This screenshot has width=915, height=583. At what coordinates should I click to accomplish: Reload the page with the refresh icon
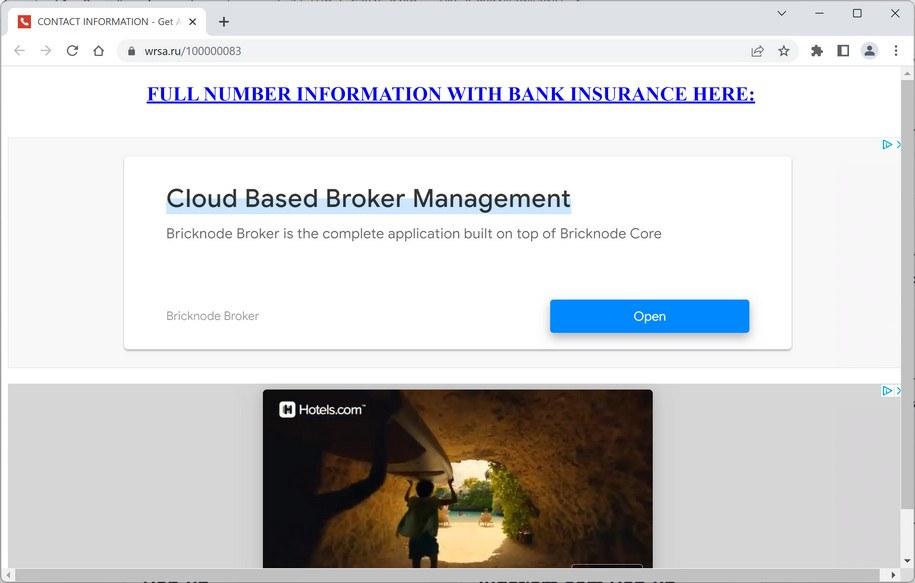72,51
